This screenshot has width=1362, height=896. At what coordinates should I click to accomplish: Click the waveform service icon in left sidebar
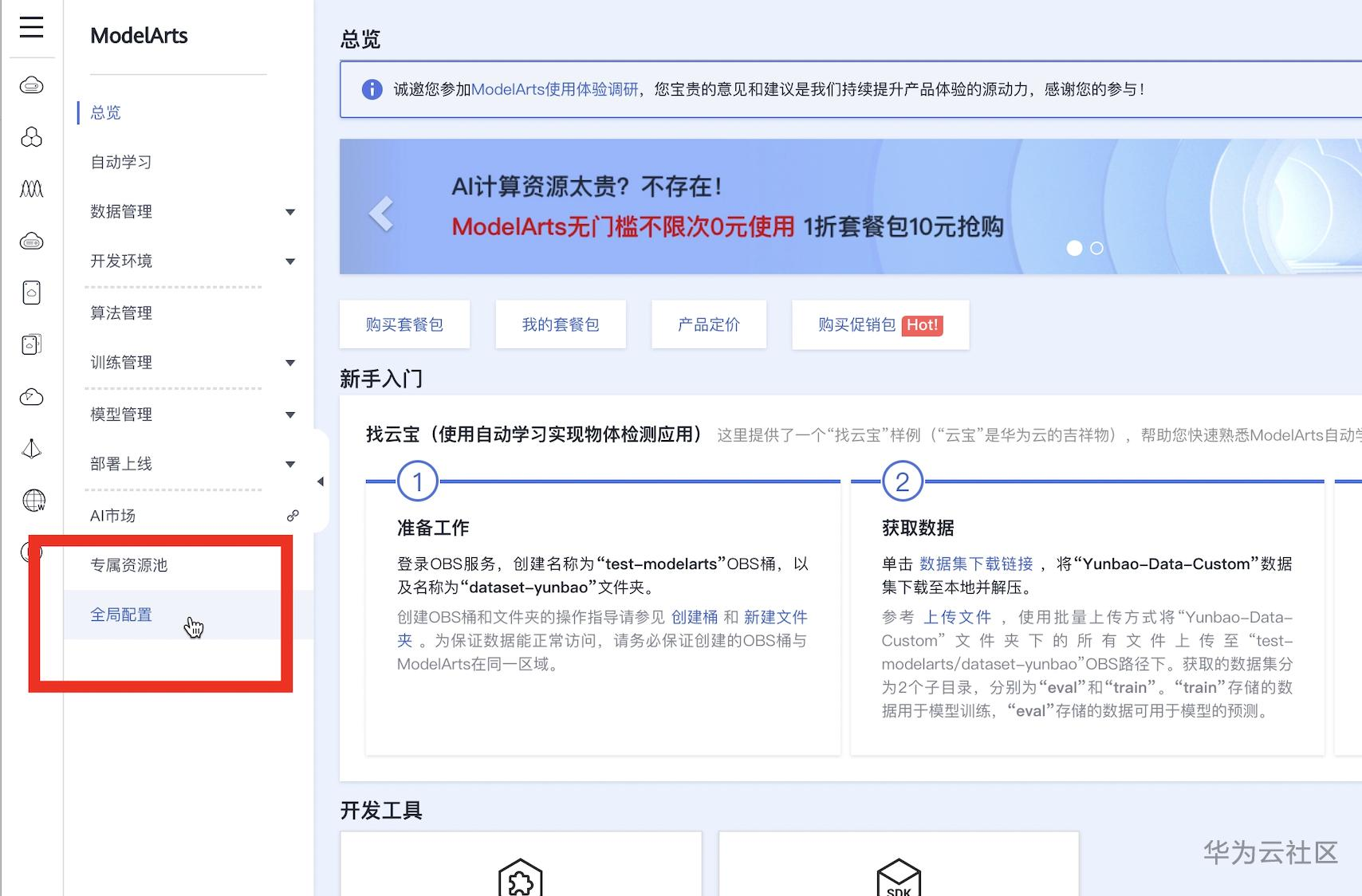[x=31, y=189]
